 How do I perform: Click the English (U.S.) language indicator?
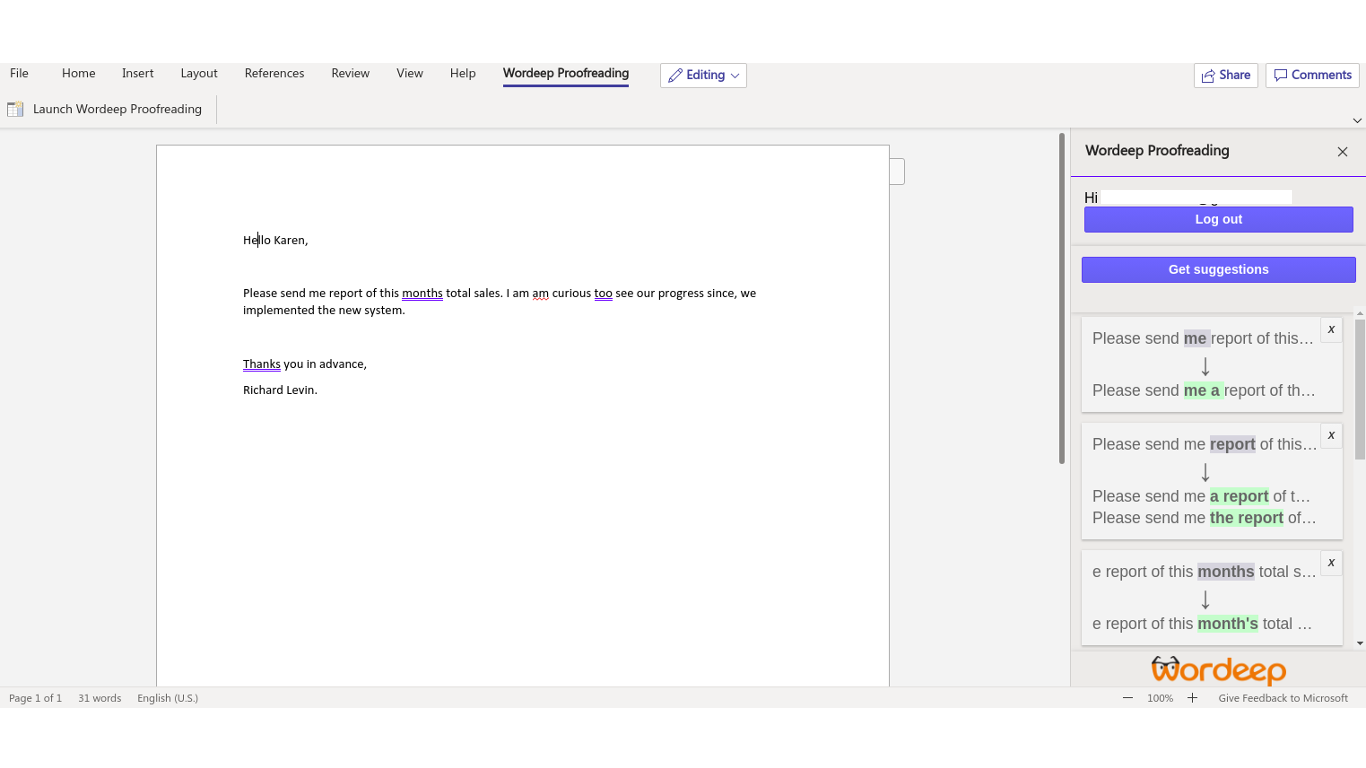click(168, 698)
